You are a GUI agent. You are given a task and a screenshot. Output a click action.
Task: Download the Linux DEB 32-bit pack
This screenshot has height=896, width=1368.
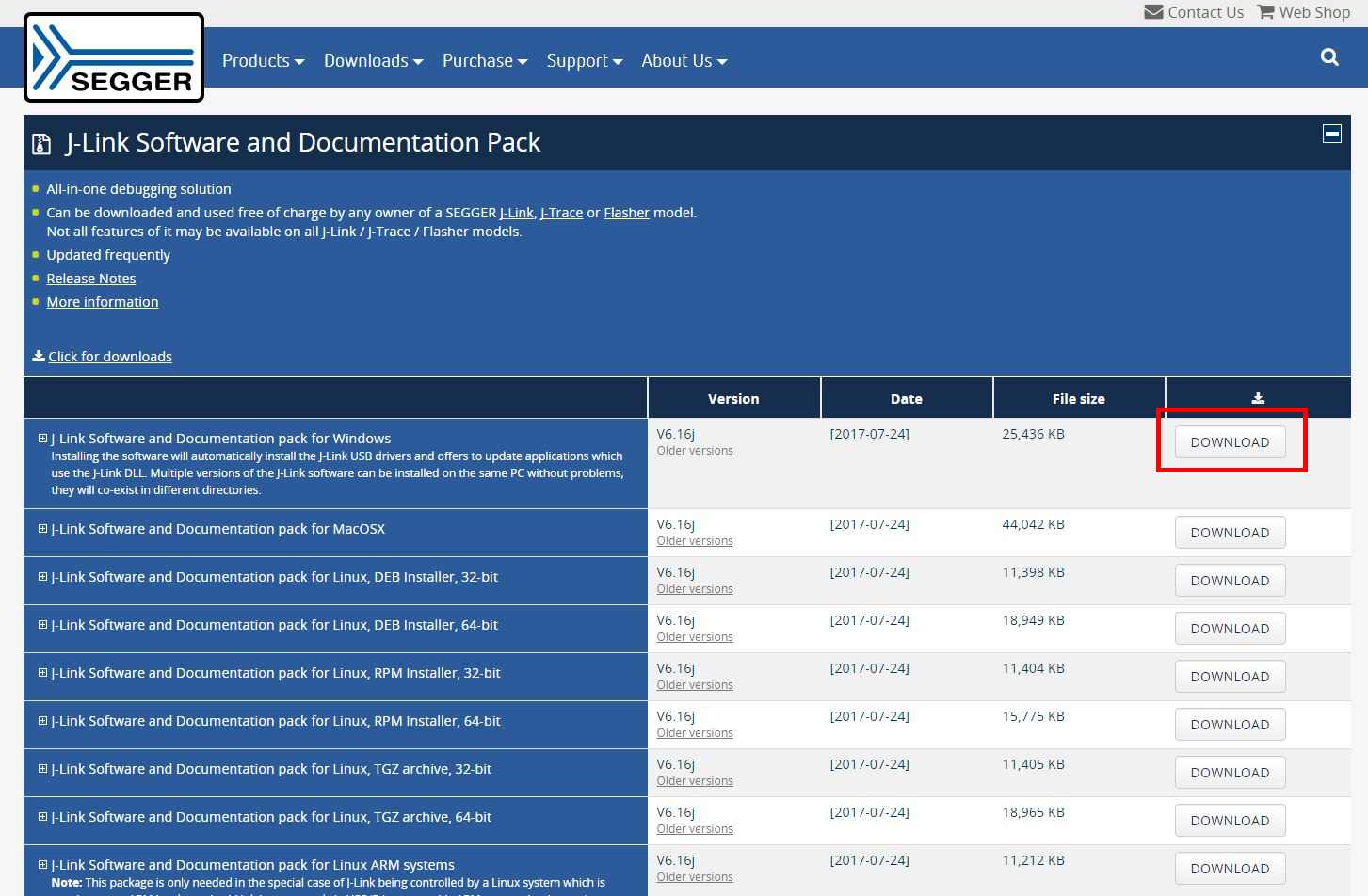coord(1230,581)
